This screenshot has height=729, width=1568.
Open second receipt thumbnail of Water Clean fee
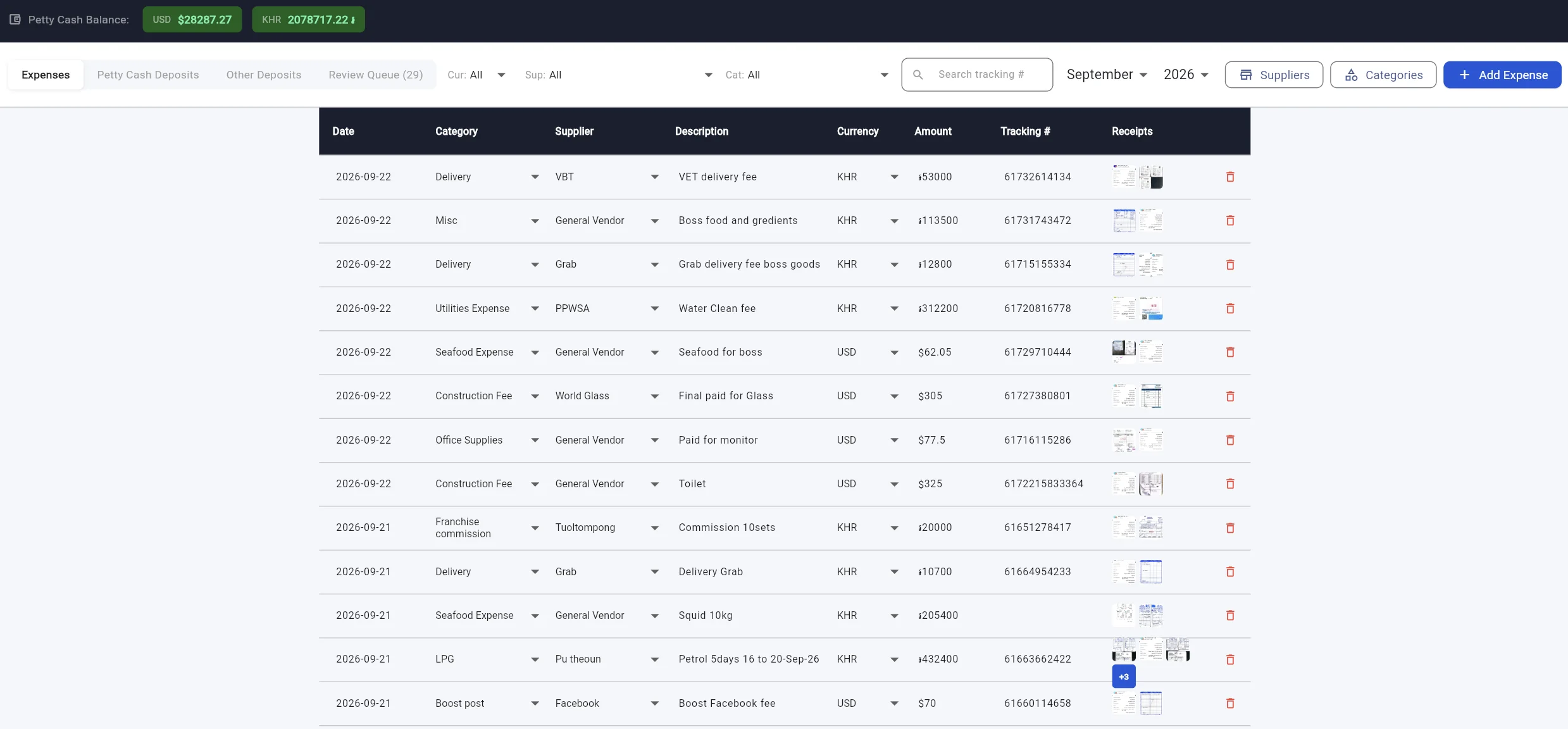point(1151,308)
